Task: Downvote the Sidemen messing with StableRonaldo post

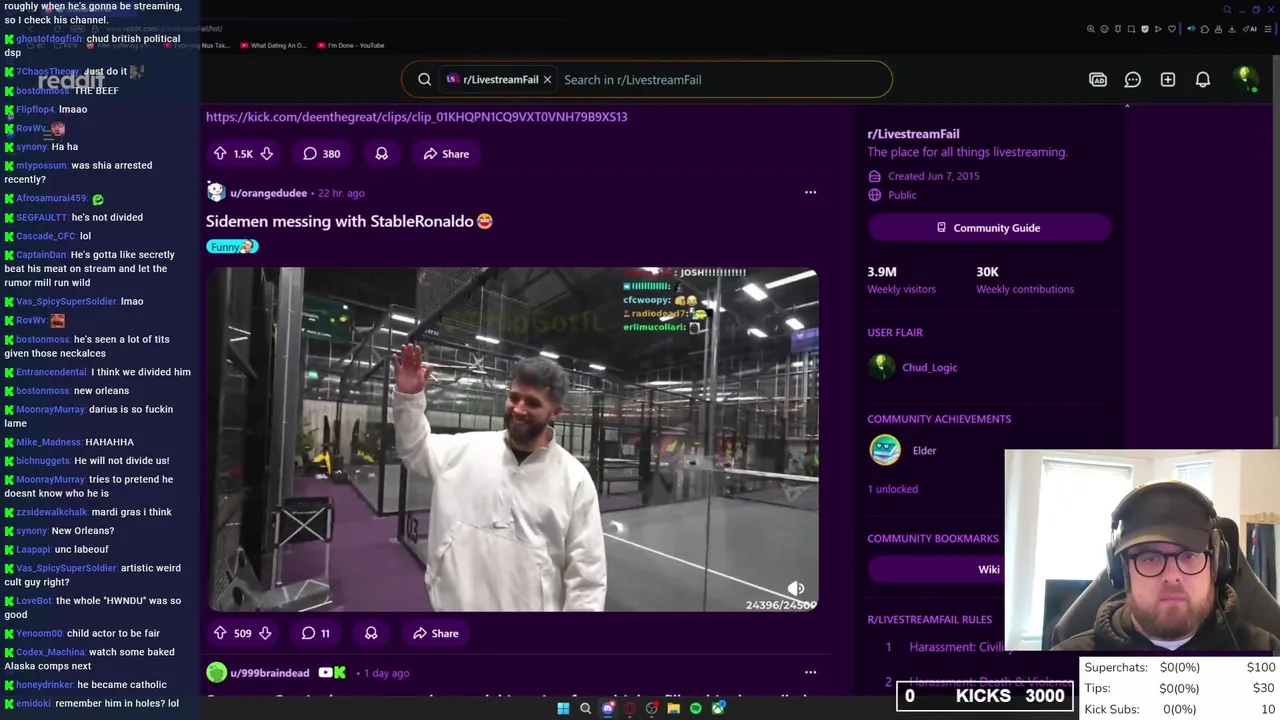Action: pyautogui.click(x=265, y=633)
